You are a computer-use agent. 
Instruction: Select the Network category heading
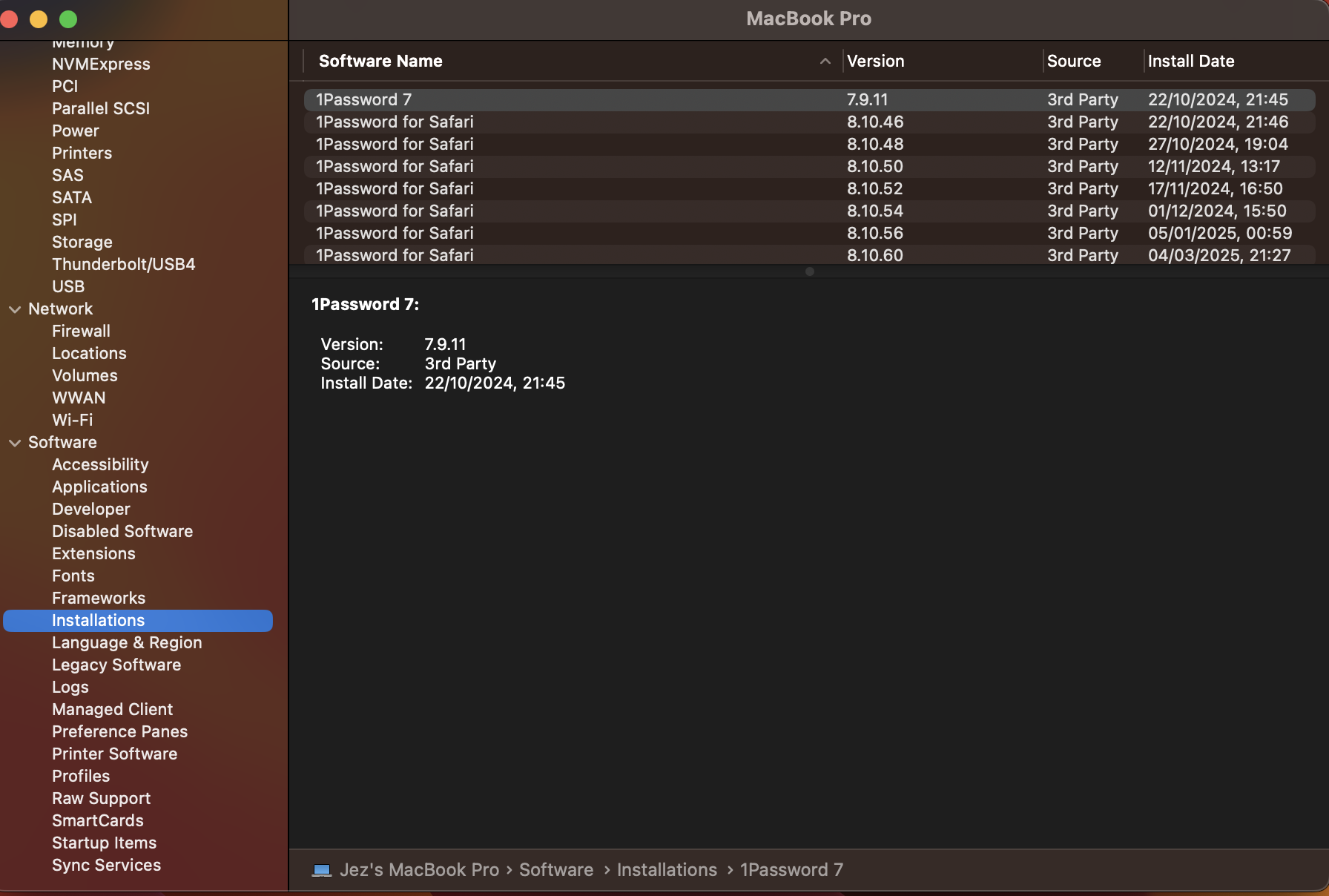[x=61, y=309]
